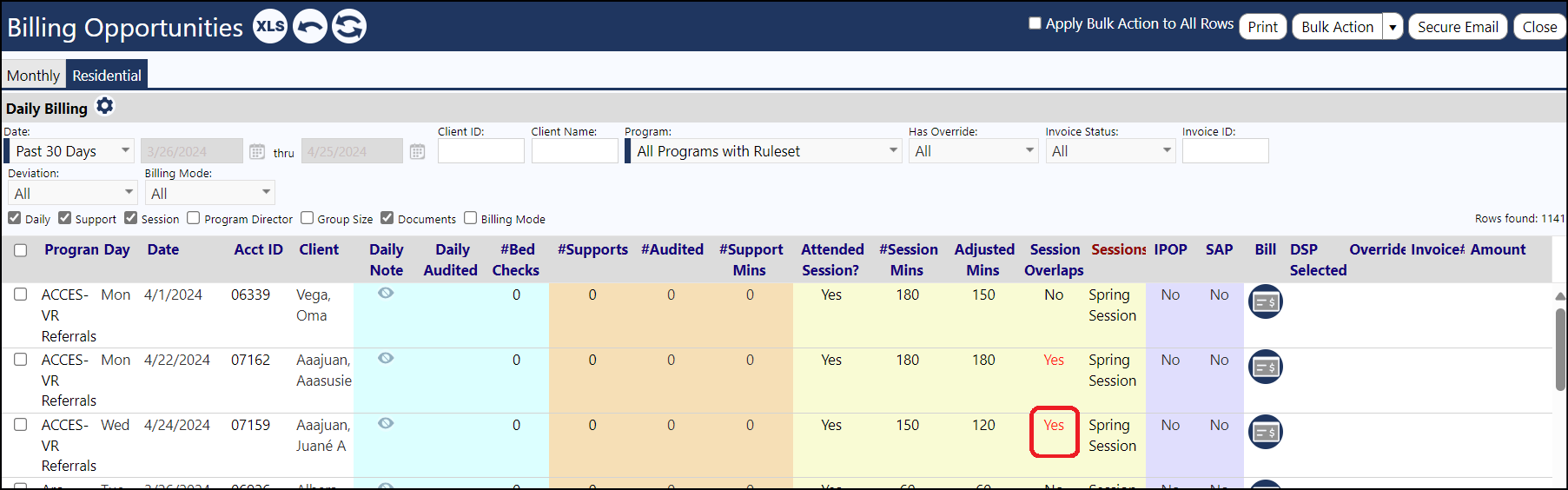
Task: Click the end date field 4/25/2024
Action: (x=352, y=151)
